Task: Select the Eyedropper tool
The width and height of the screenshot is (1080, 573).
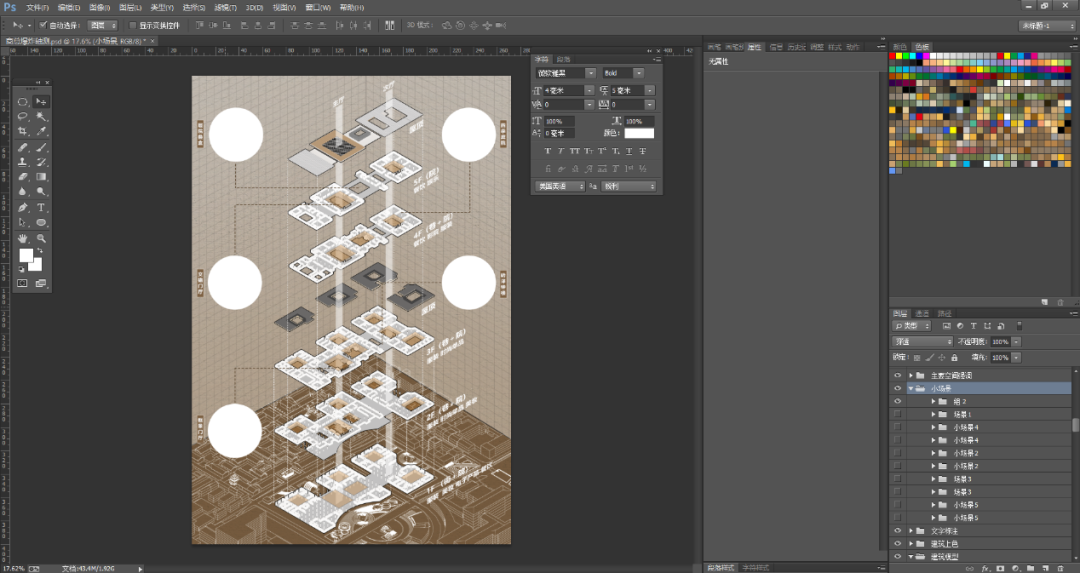Action: pyautogui.click(x=41, y=131)
